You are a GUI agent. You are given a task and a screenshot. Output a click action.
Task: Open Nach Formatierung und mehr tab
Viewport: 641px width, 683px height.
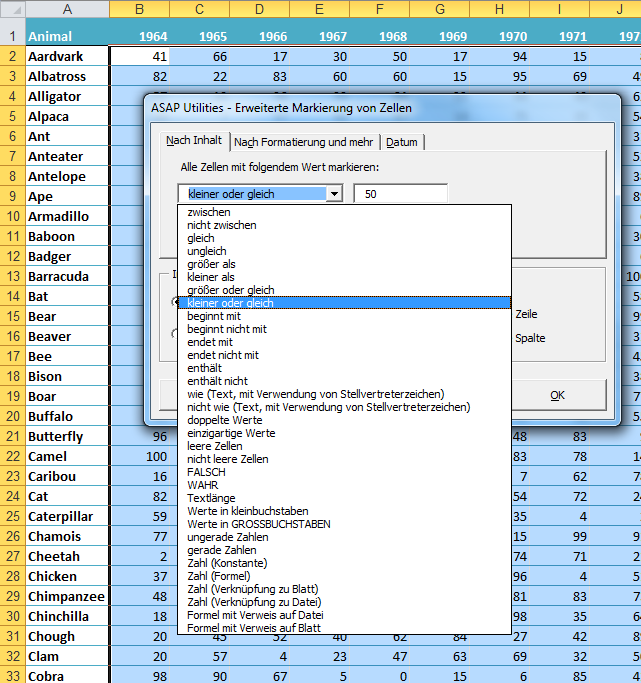(x=304, y=142)
